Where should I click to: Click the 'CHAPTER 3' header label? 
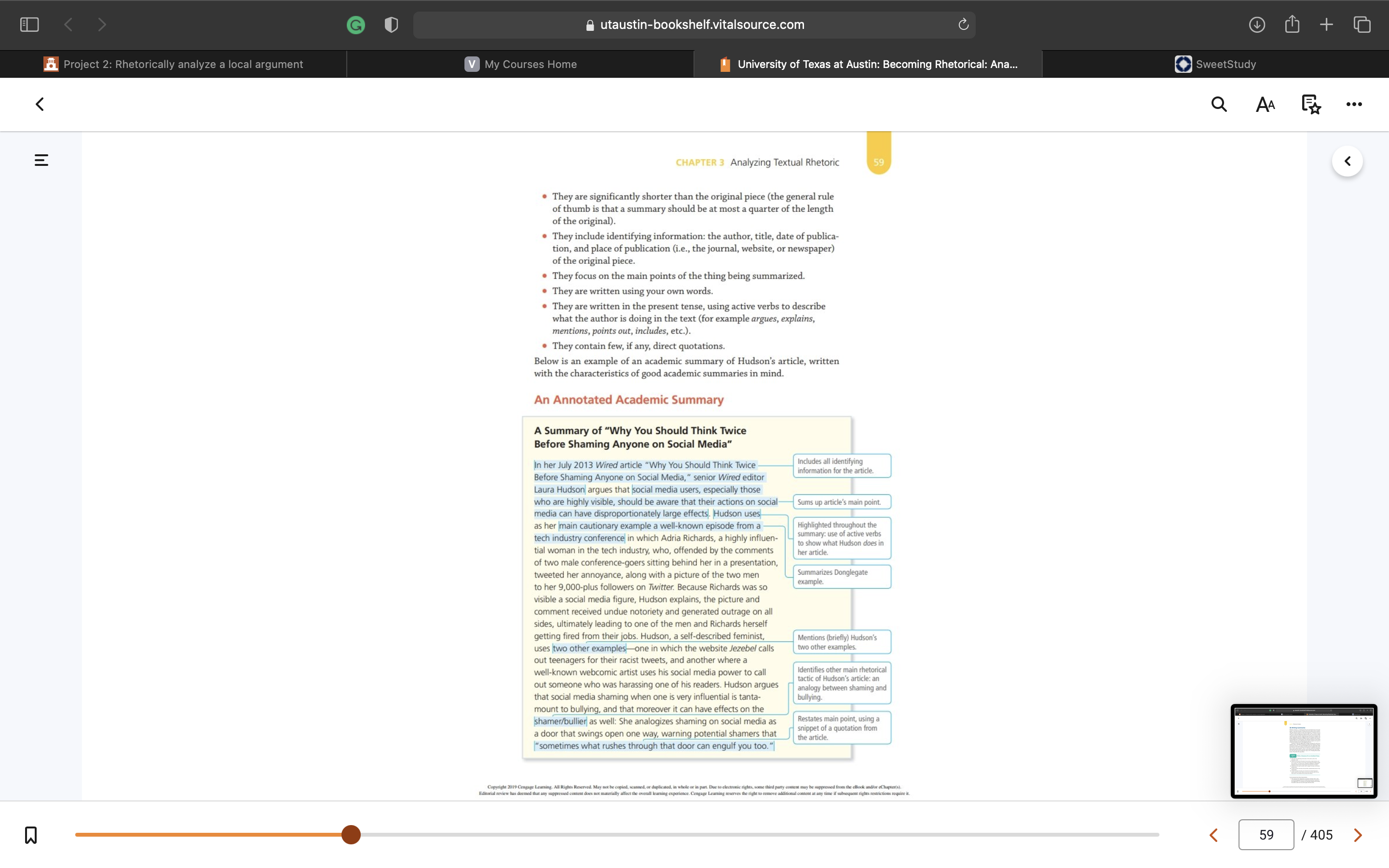(700, 163)
